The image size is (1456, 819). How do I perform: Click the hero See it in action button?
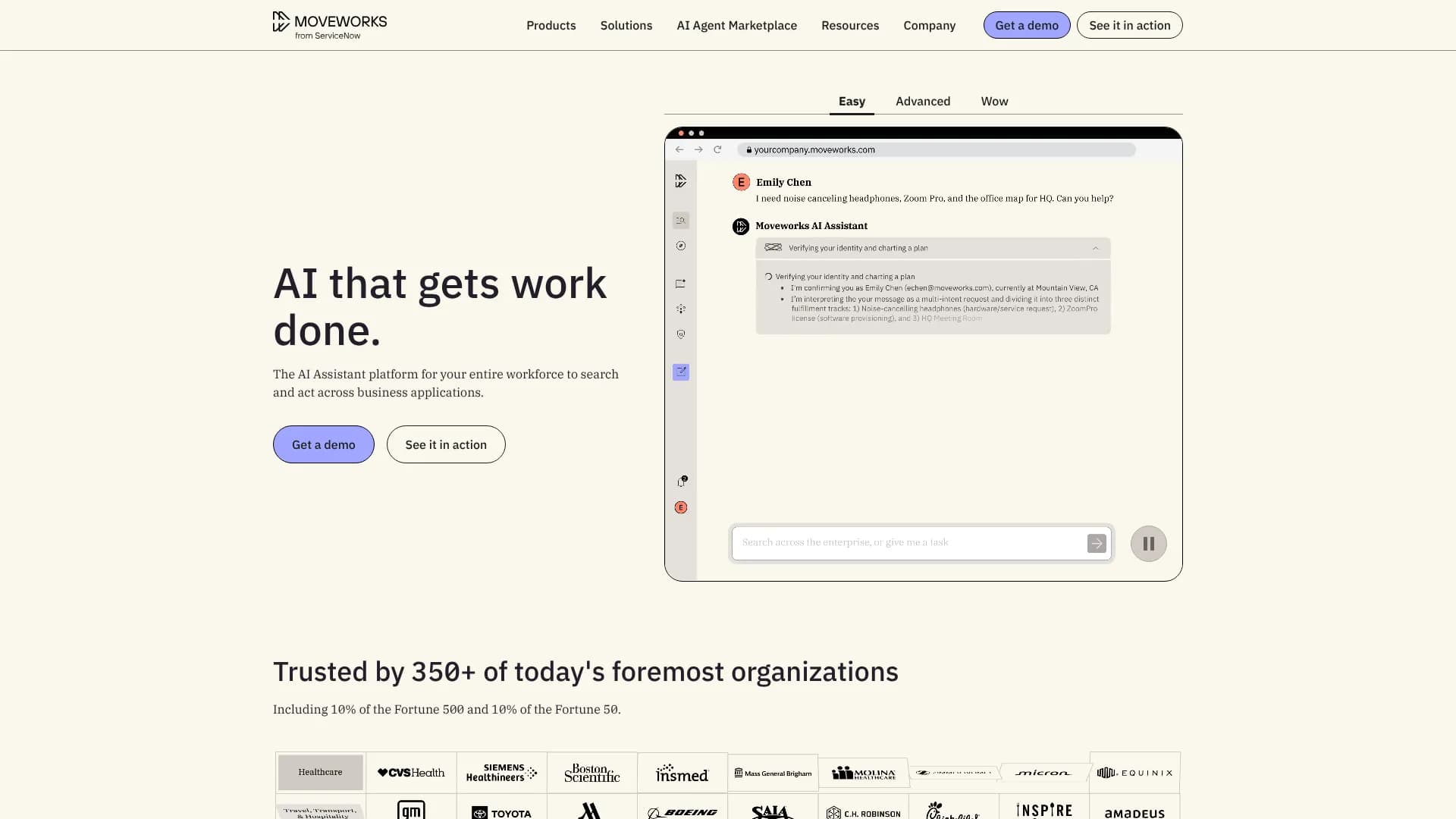click(446, 444)
